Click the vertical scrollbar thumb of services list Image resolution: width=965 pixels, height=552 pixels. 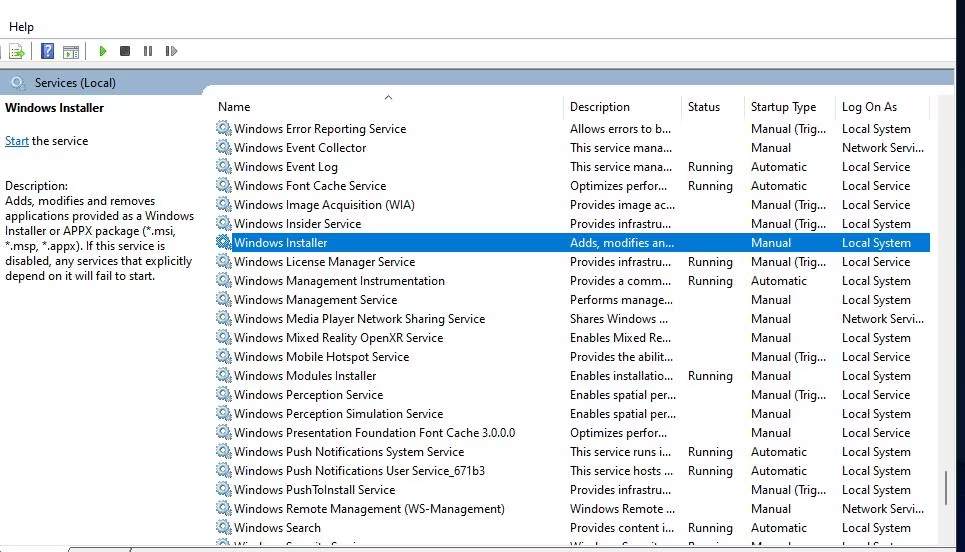tap(946, 487)
